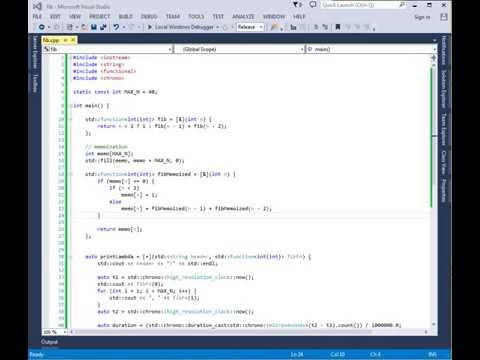This screenshot has width=480, height=360.
Task: Open the Toolbox side tab
Action: (x=35, y=83)
